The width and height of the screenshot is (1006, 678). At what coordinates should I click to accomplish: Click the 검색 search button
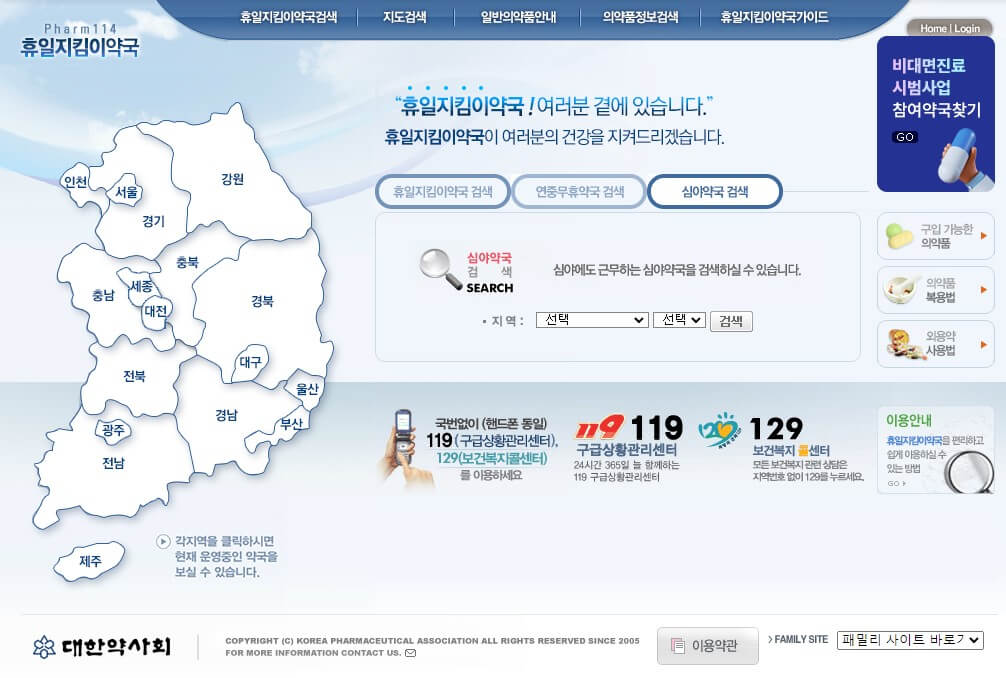click(731, 321)
